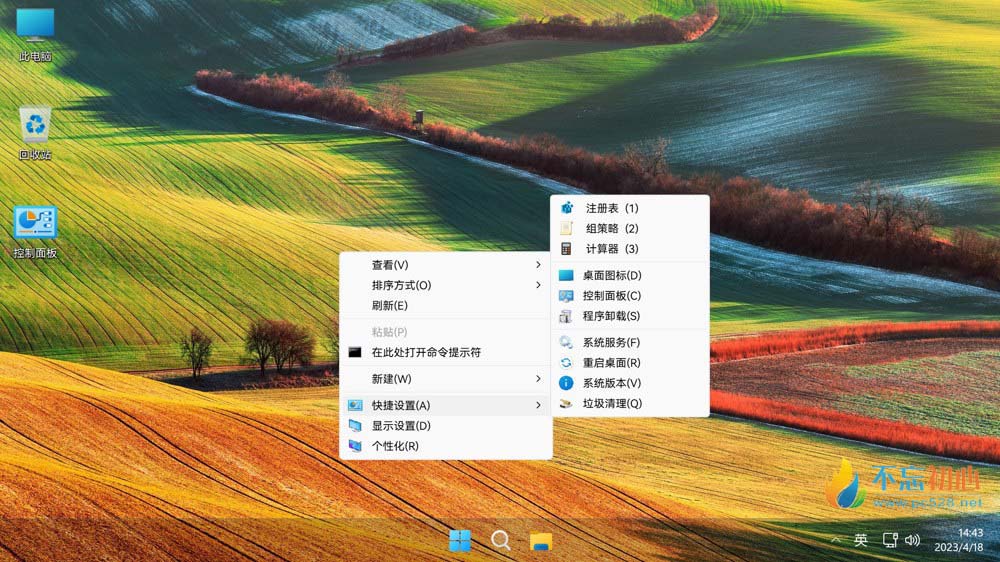
Task: Switch input language via 英 indicator
Action: [x=861, y=540]
